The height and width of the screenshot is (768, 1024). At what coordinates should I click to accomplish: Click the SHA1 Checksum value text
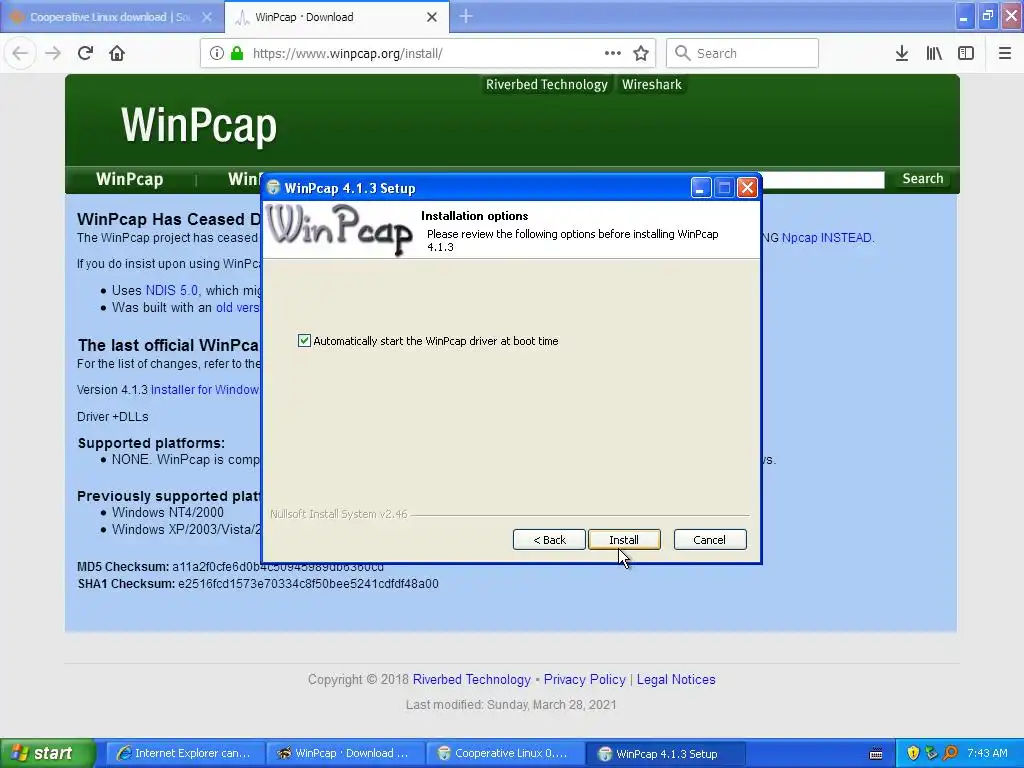308,584
